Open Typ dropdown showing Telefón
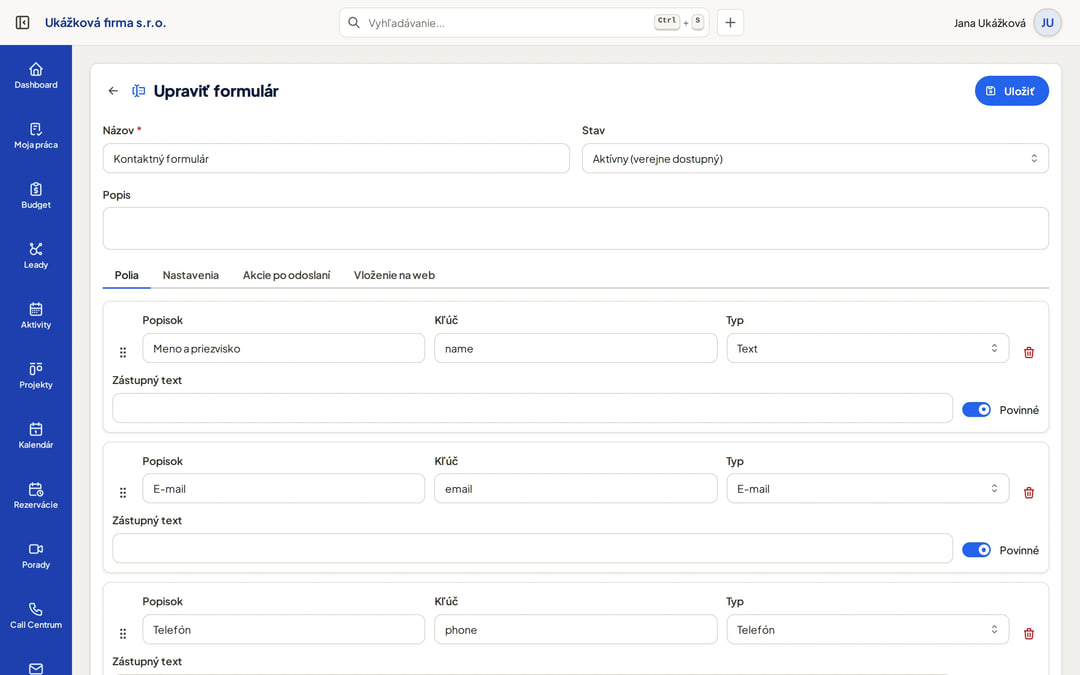The image size is (1080, 675). [x=867, y=630]
